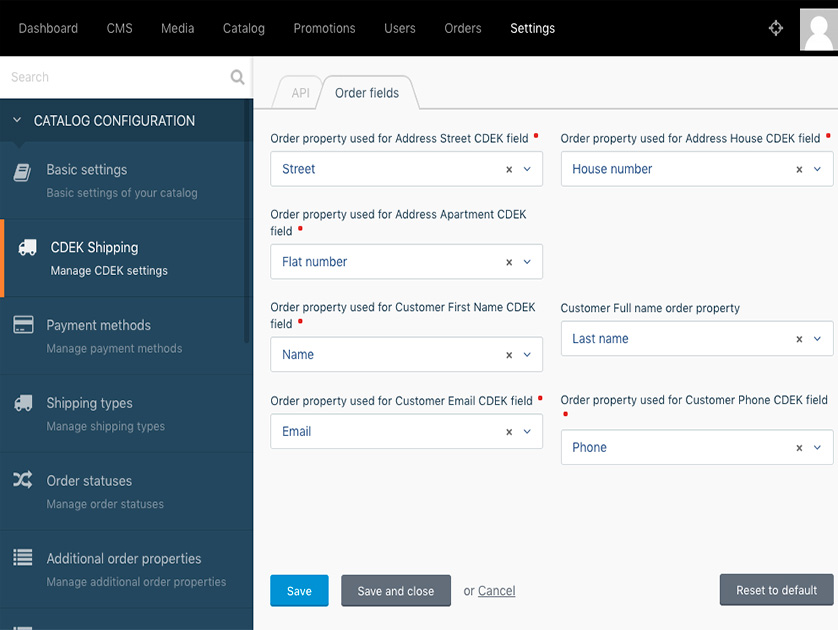Open the Last name dropdown arrow
Screen dimensions: 838x630
pyautogui.click(x=817, y=339)
